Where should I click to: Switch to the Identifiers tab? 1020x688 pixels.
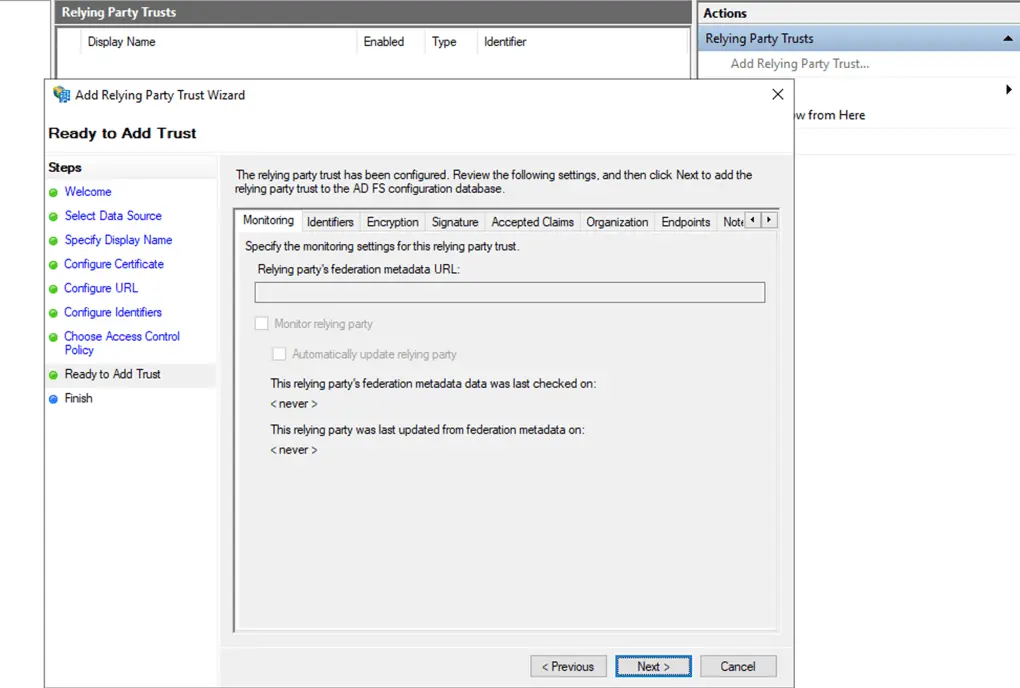330,222
